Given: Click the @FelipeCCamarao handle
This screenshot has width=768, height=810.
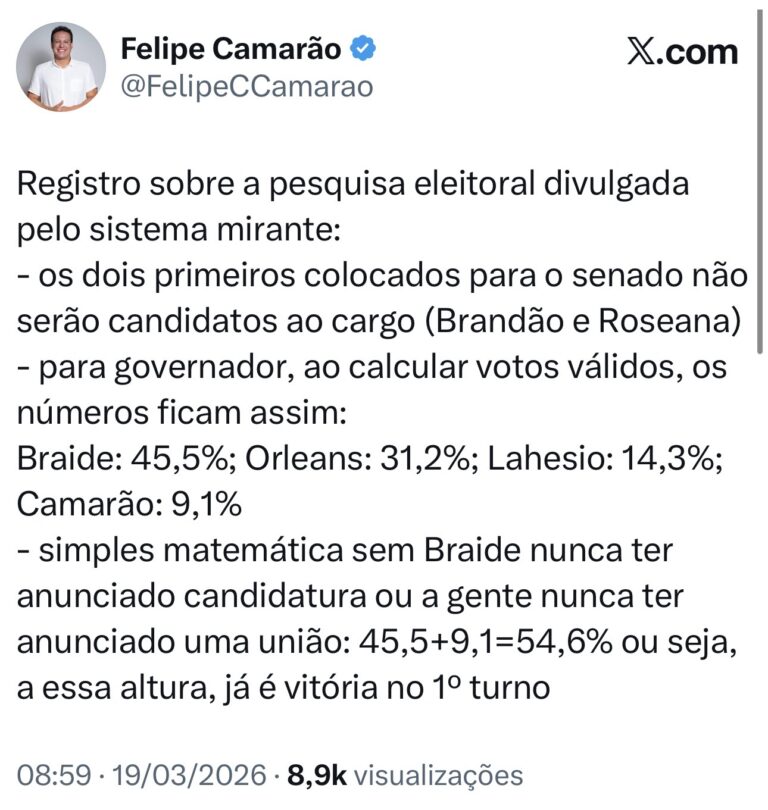Looking at the screenshot, I should pyautogui.click(x=246, y=87).
